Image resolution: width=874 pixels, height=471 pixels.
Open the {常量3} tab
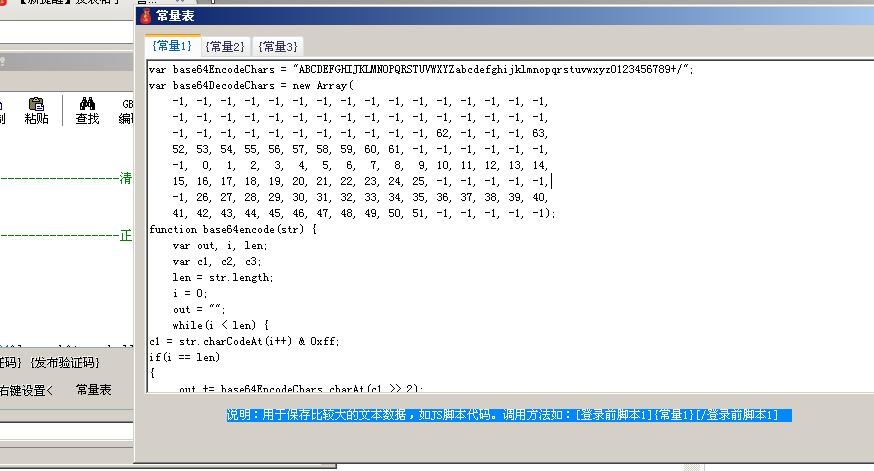[277, 46]
